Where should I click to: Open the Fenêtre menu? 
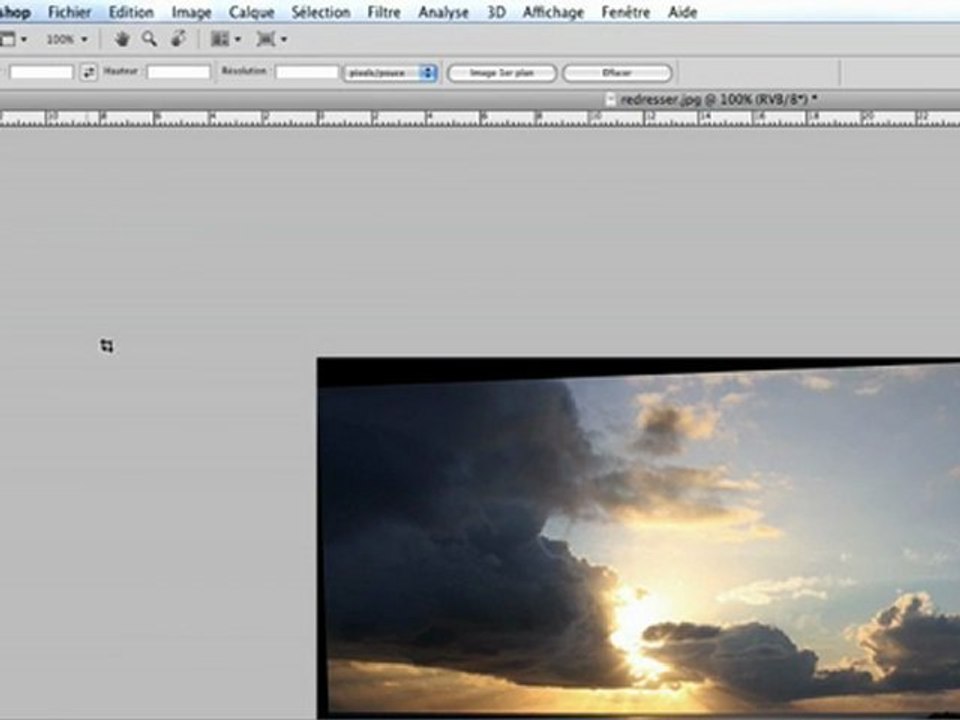(625, 12)
